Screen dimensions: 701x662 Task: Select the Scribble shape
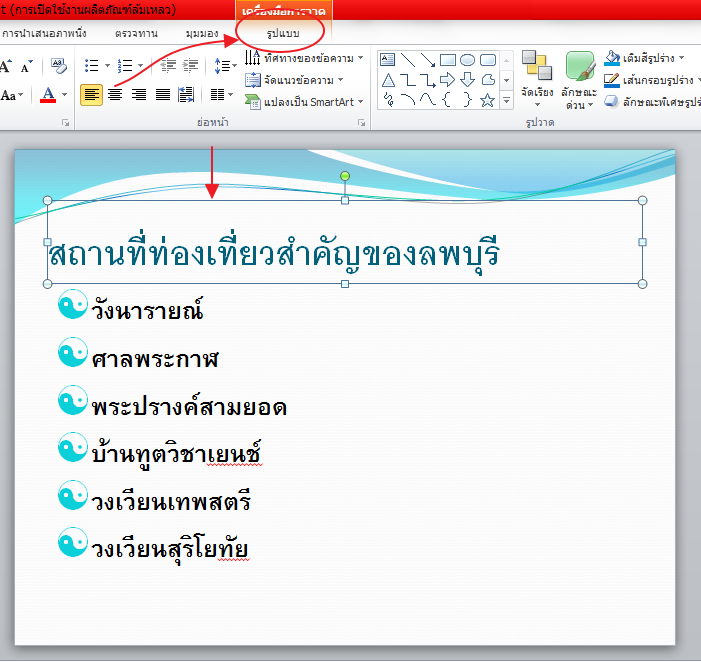388,99
